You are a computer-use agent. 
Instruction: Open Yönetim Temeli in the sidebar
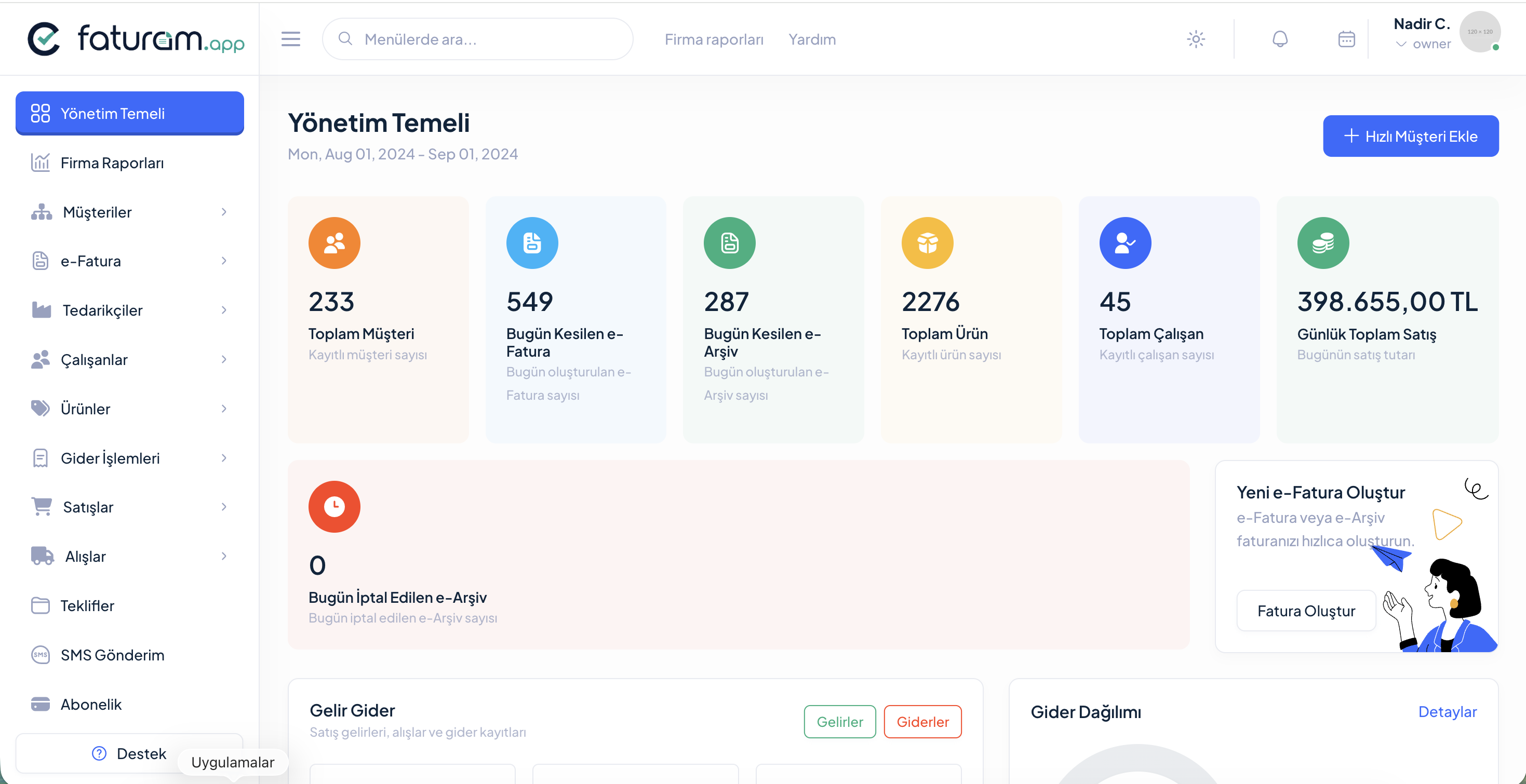pos(130,113)
